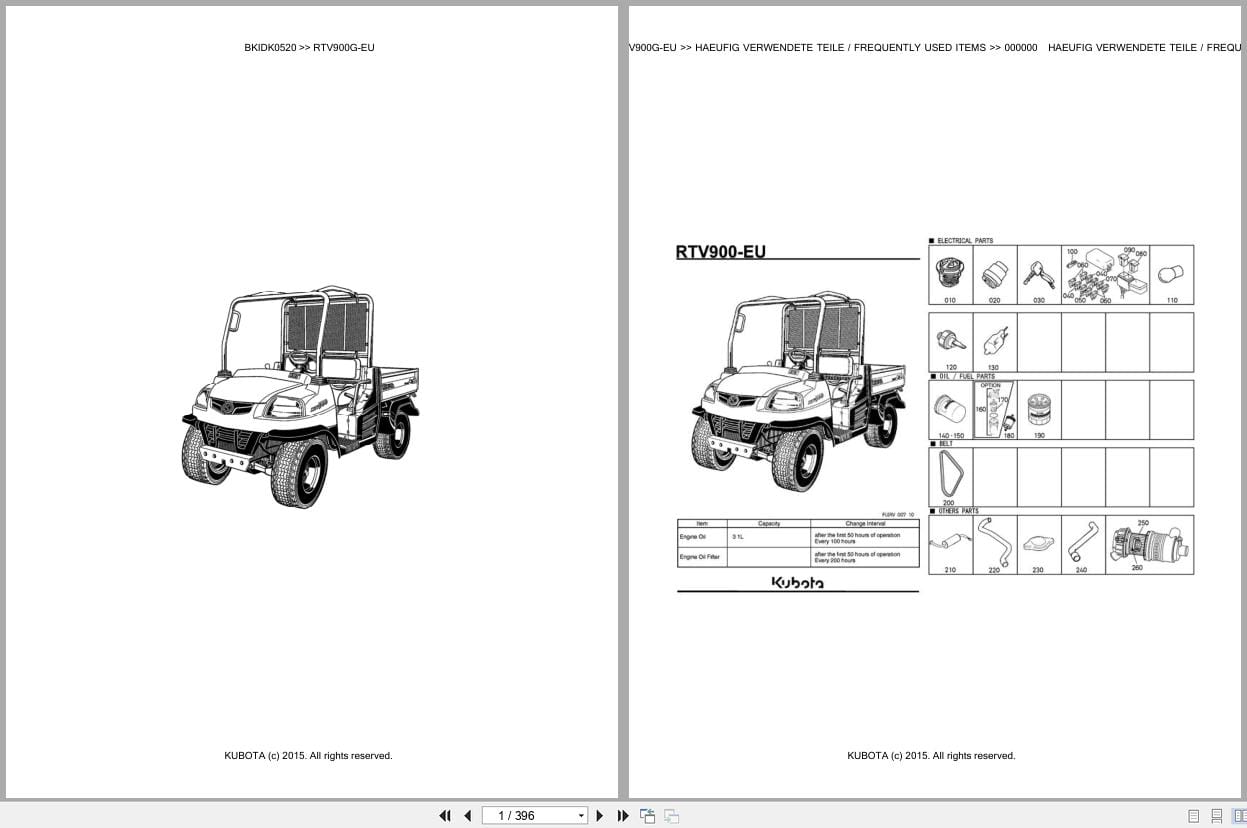
Task: Select the single page view icon
Action: point(1194,816)
